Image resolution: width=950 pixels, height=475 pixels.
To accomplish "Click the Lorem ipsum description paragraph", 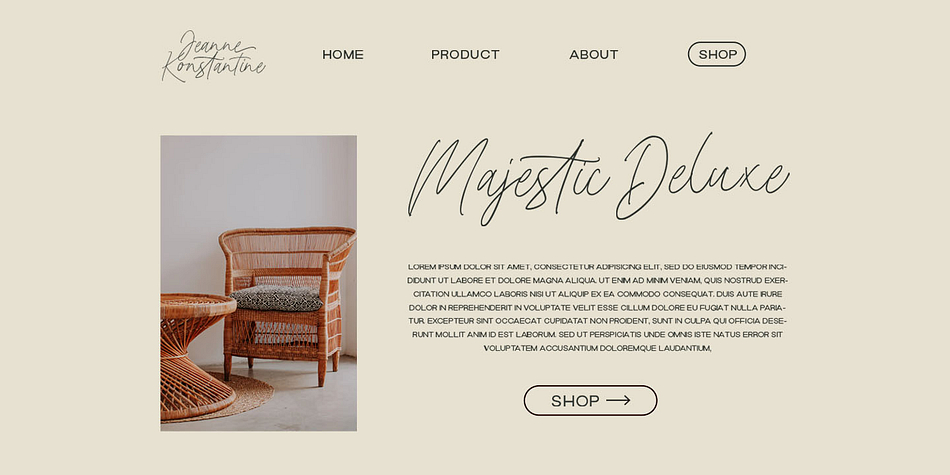I will 597,307.
